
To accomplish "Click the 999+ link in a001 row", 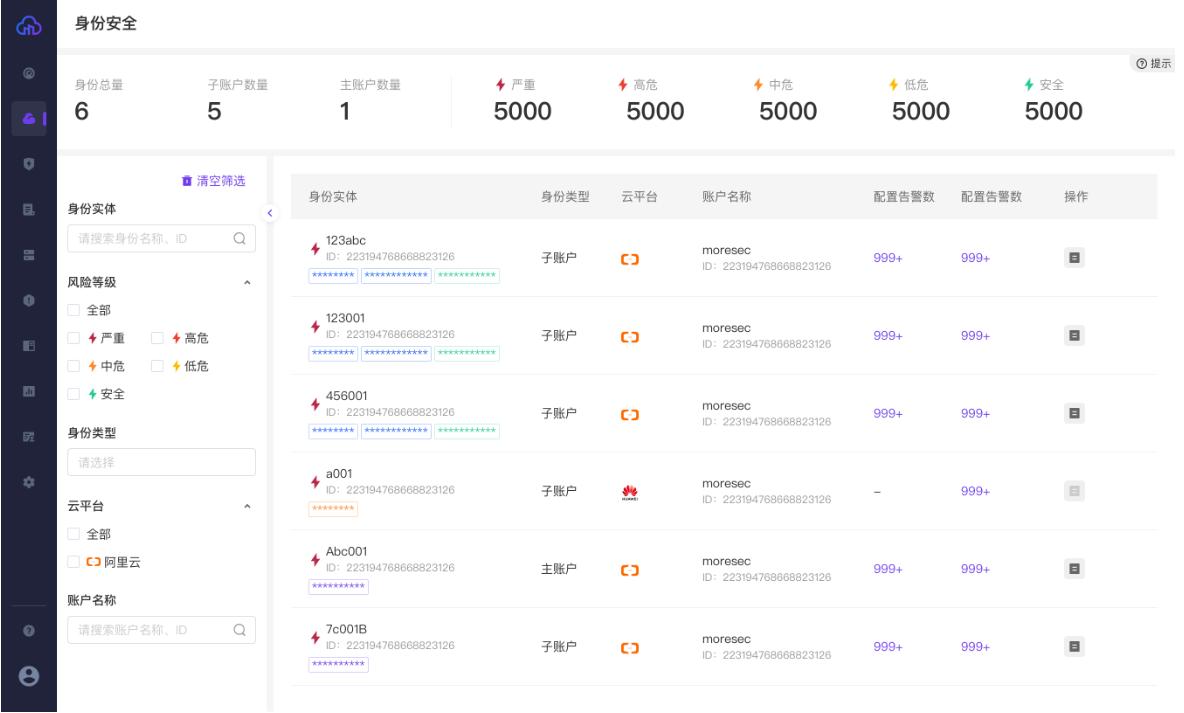I will tap(976, 491).
